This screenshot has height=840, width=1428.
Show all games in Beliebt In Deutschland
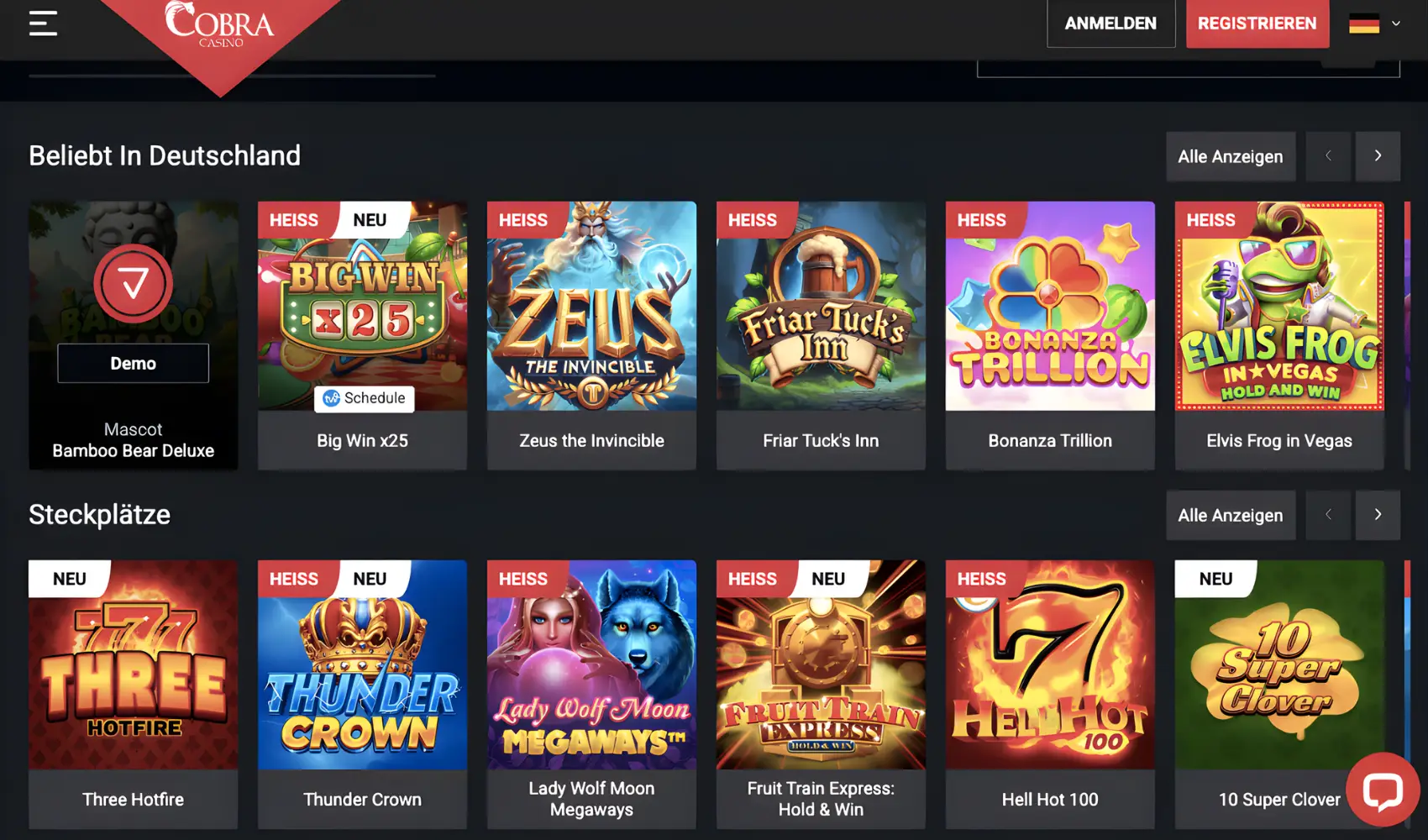pyautogui.click(x=1231, y=156)
